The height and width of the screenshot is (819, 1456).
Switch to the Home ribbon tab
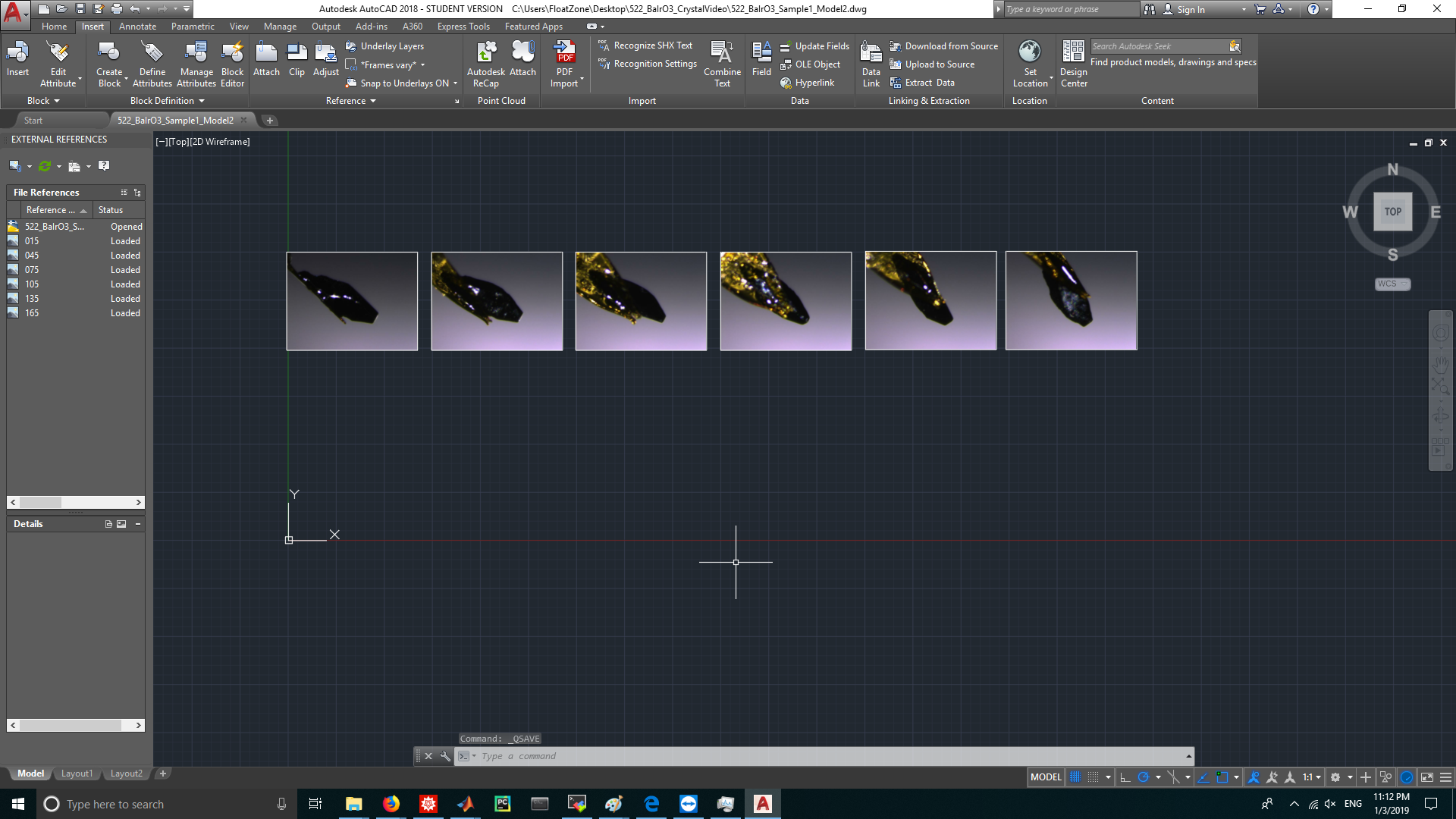point(54,27)
